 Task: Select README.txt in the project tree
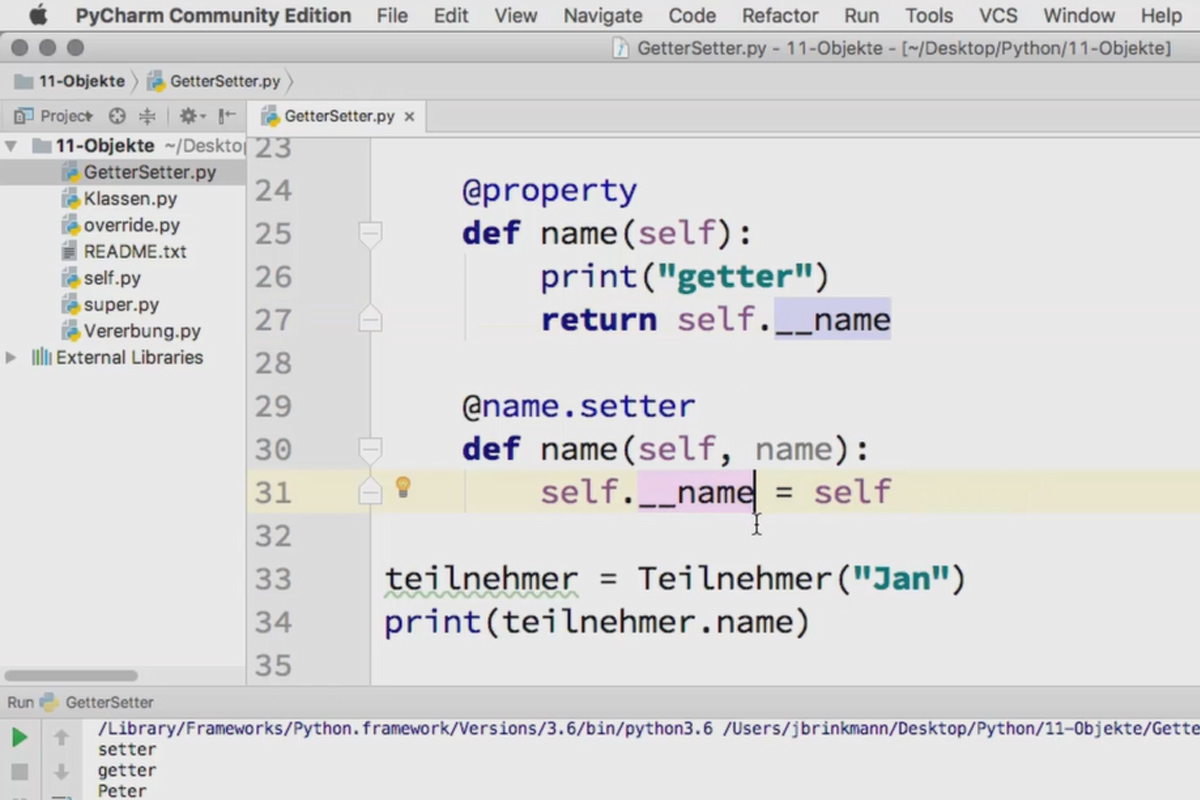click(135, 252)
